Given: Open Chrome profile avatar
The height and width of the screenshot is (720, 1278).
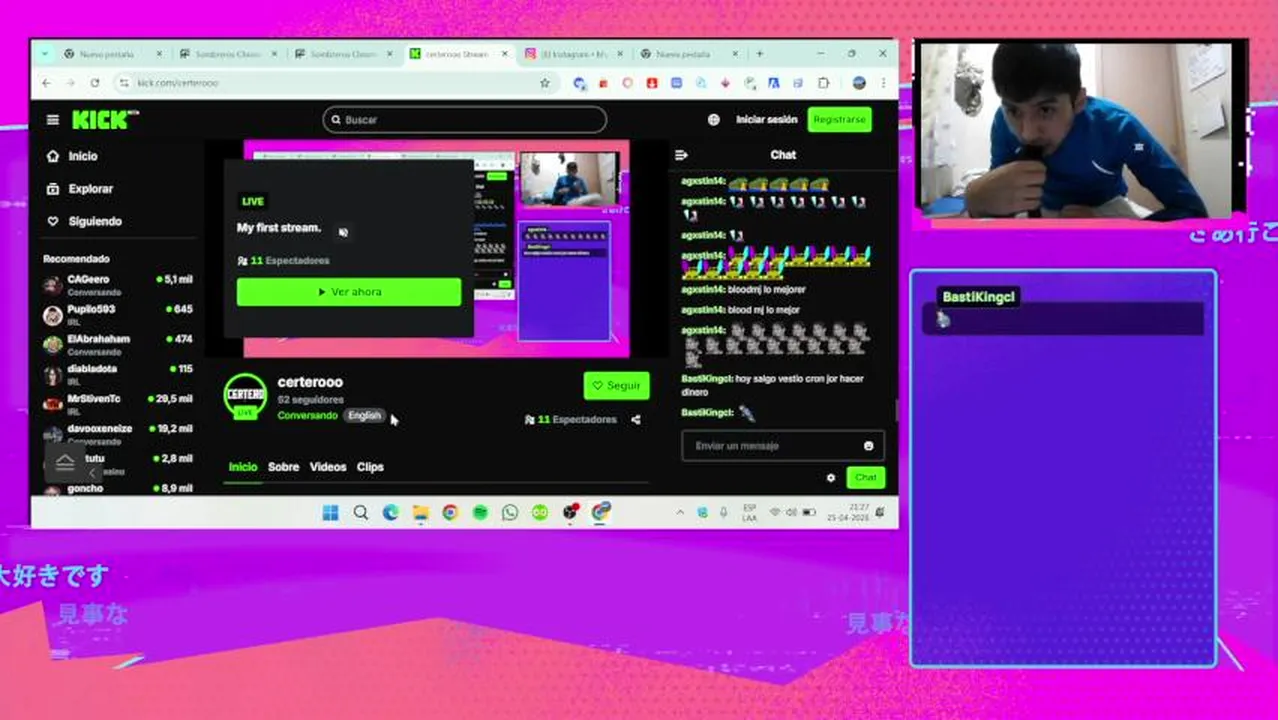Looking at the screenshot, I should (x=859, y=83).
